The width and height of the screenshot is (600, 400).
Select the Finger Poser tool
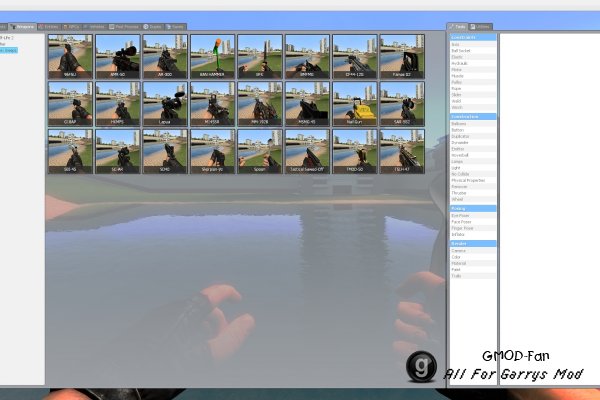point(473,228)
